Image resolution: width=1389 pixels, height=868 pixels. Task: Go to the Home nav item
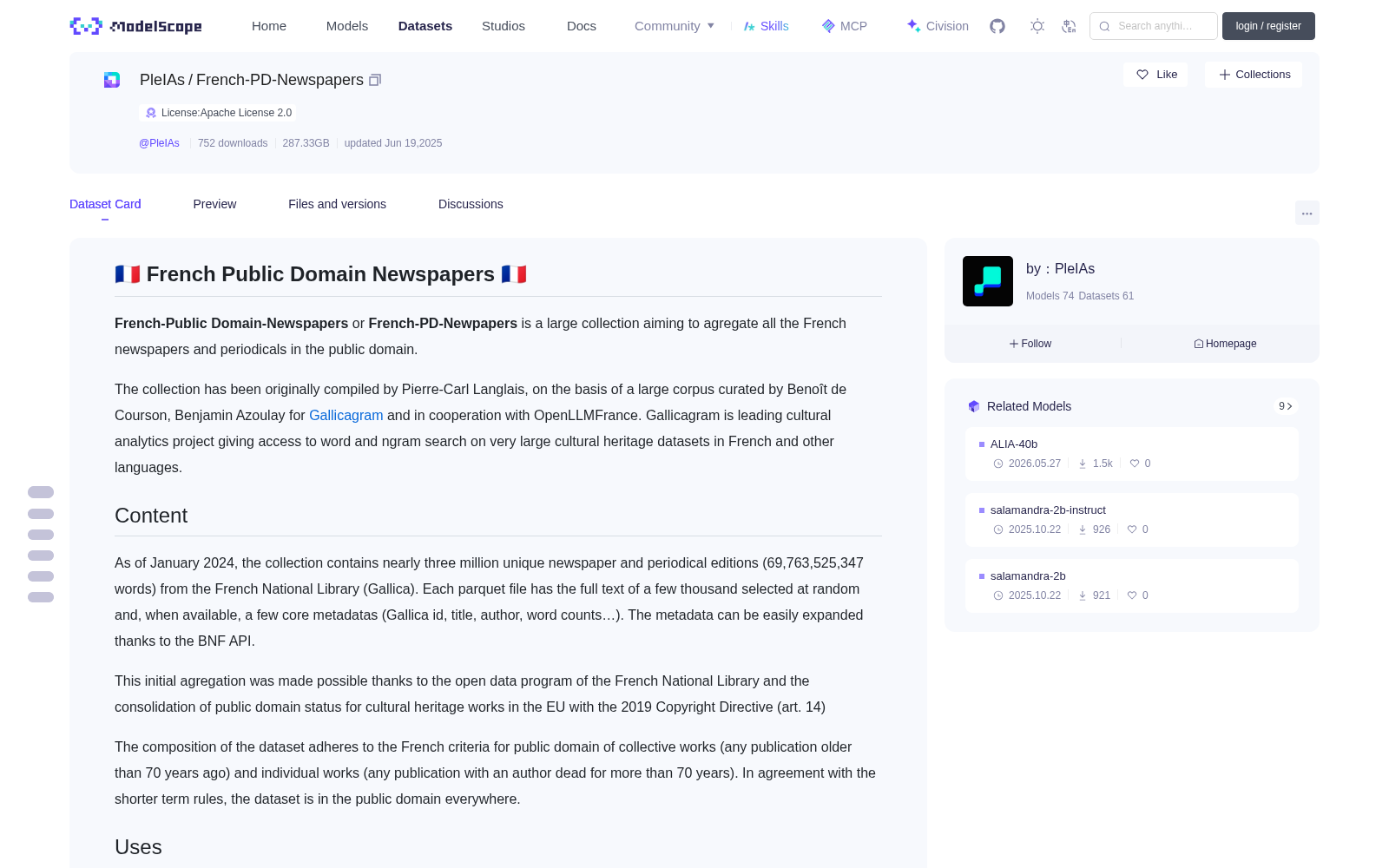tap(269, 26)
